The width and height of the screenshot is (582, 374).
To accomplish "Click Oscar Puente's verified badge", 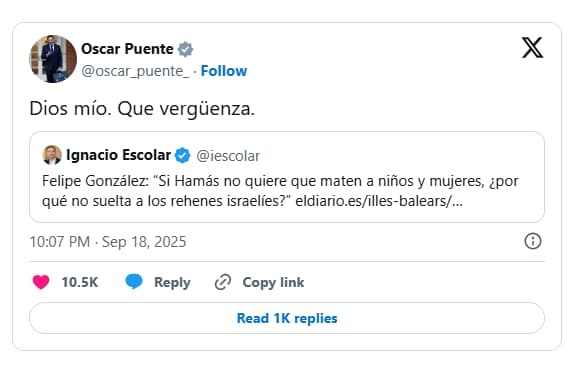I will pos(185,49).
